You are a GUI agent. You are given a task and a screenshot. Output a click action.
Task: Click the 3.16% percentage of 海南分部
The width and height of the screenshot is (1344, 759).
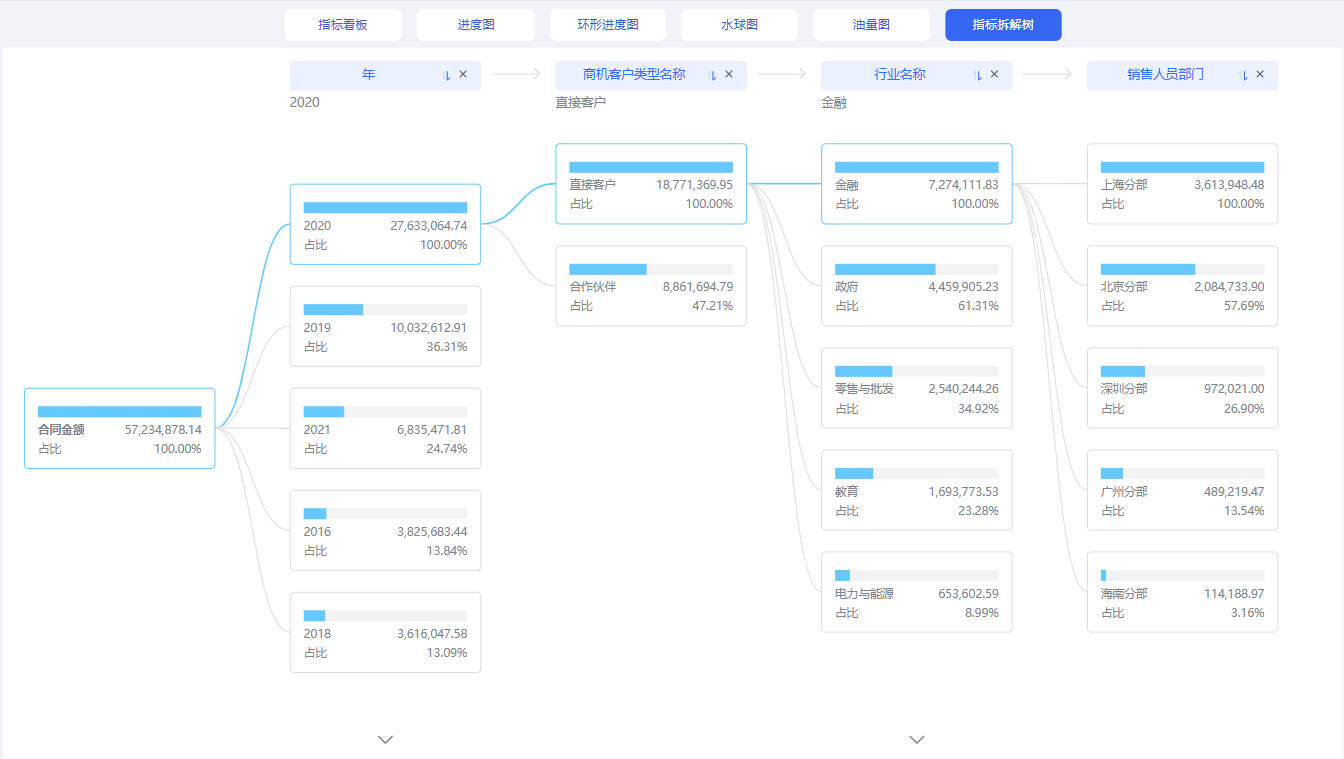(x=1247, y=613)
